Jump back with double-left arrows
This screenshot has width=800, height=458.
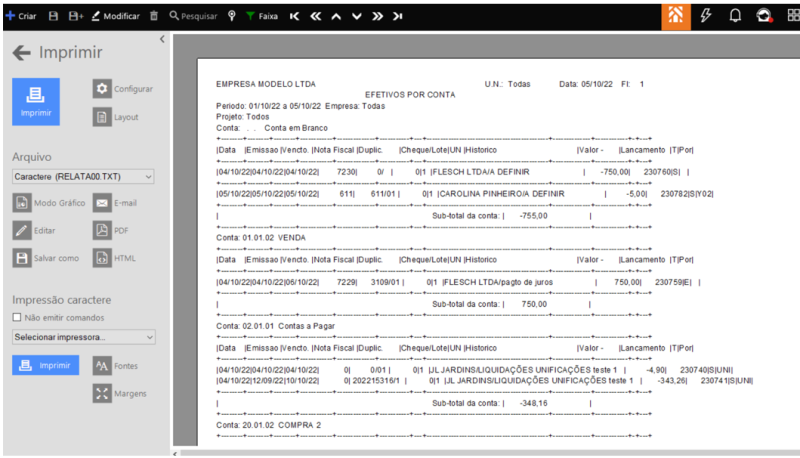pyautogui.click(x=315, y=16)
